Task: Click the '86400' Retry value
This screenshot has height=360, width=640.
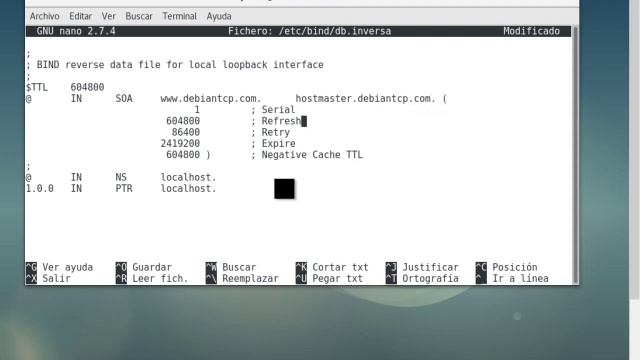Action: pos(186,132)
